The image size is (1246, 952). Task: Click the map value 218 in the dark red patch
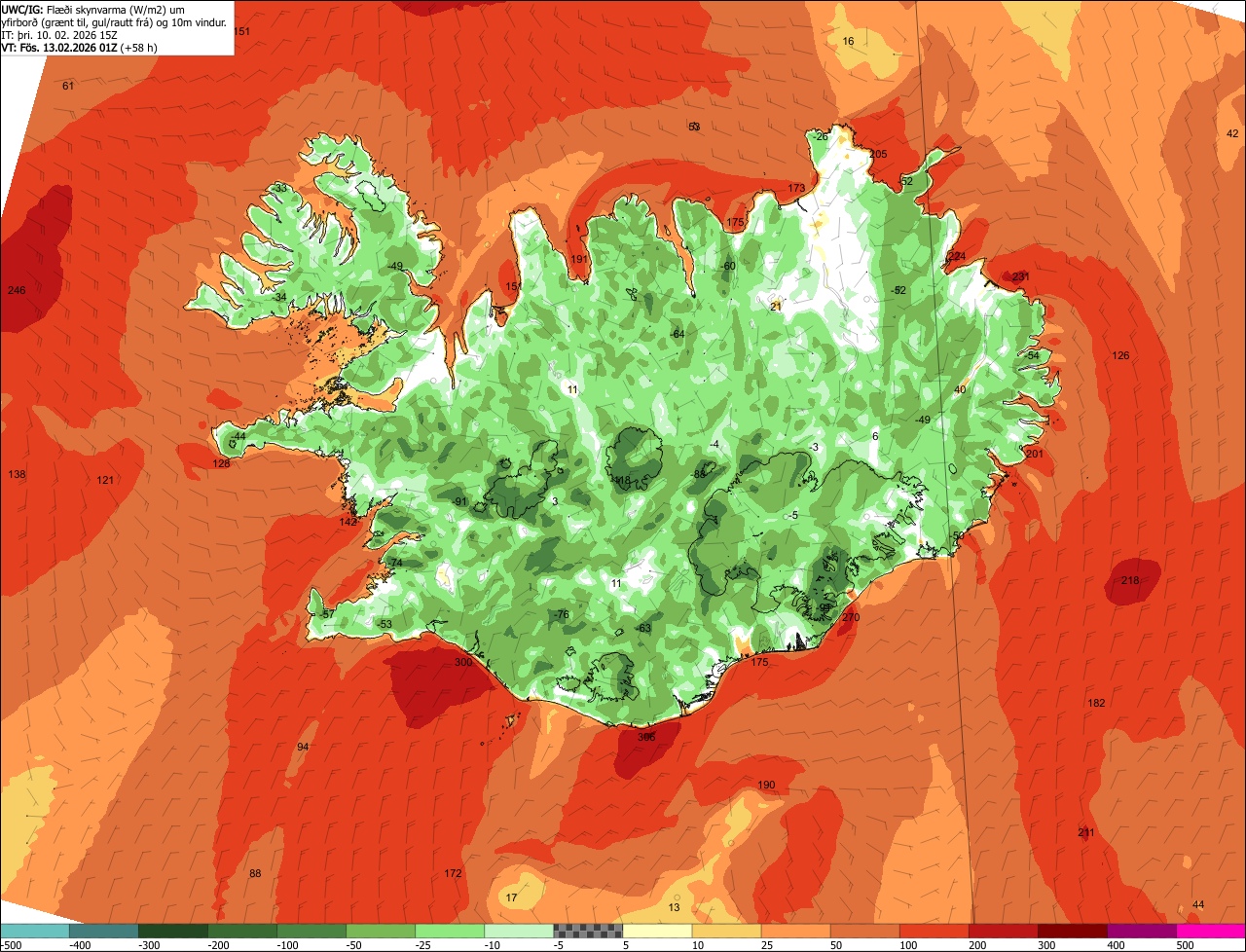1130,580
